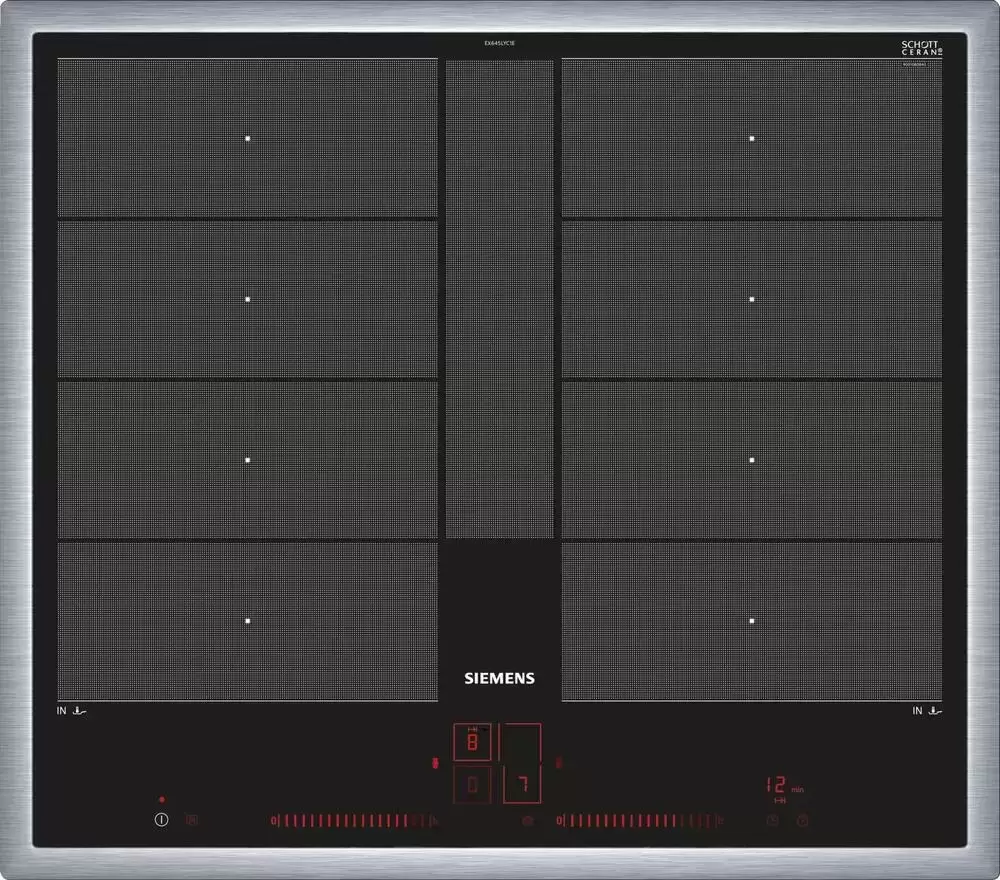Image resolution: width=1000 pixels, height=880 pixels.
Task: Tap the left flex zone link symbol
Action: [435, 763]
